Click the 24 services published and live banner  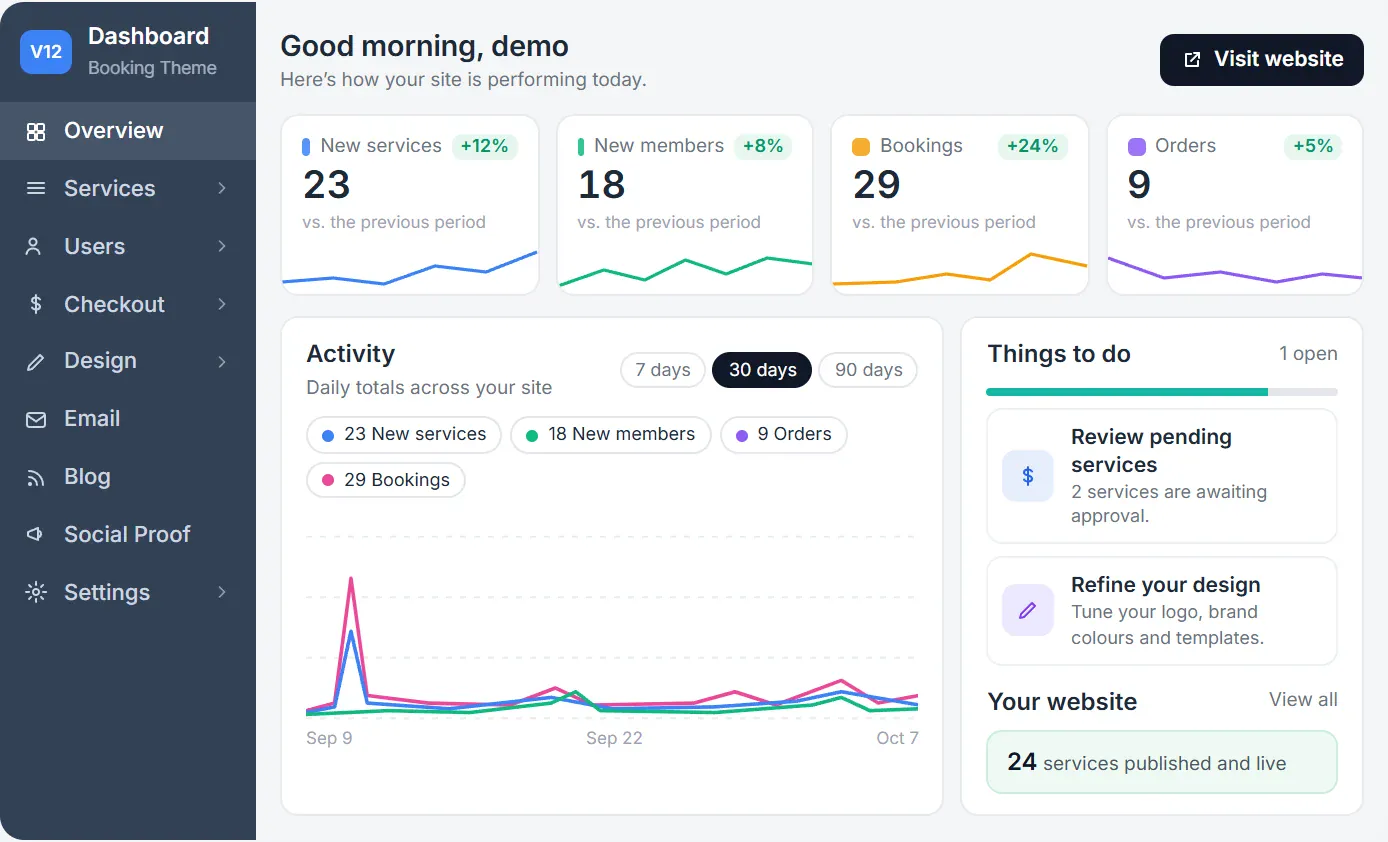coord(1162,762)
